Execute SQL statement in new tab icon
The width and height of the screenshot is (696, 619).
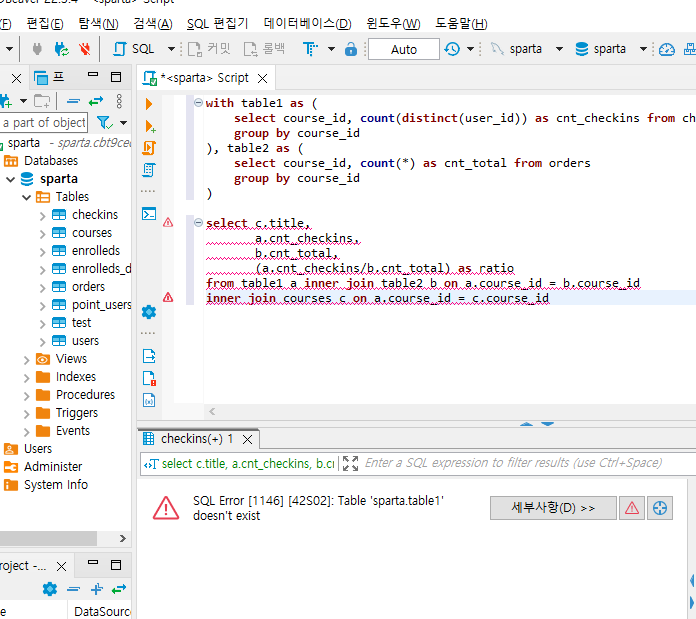coord(150,126)
